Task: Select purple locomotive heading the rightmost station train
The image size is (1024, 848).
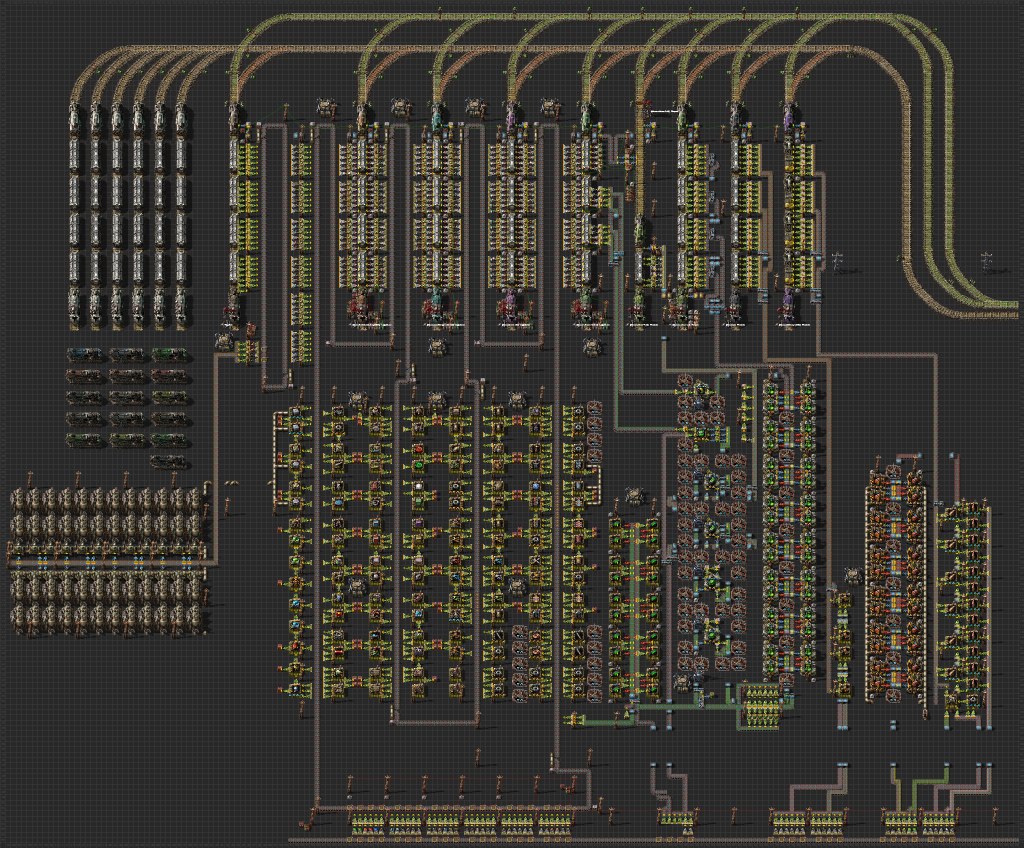Action: point(791,118)
